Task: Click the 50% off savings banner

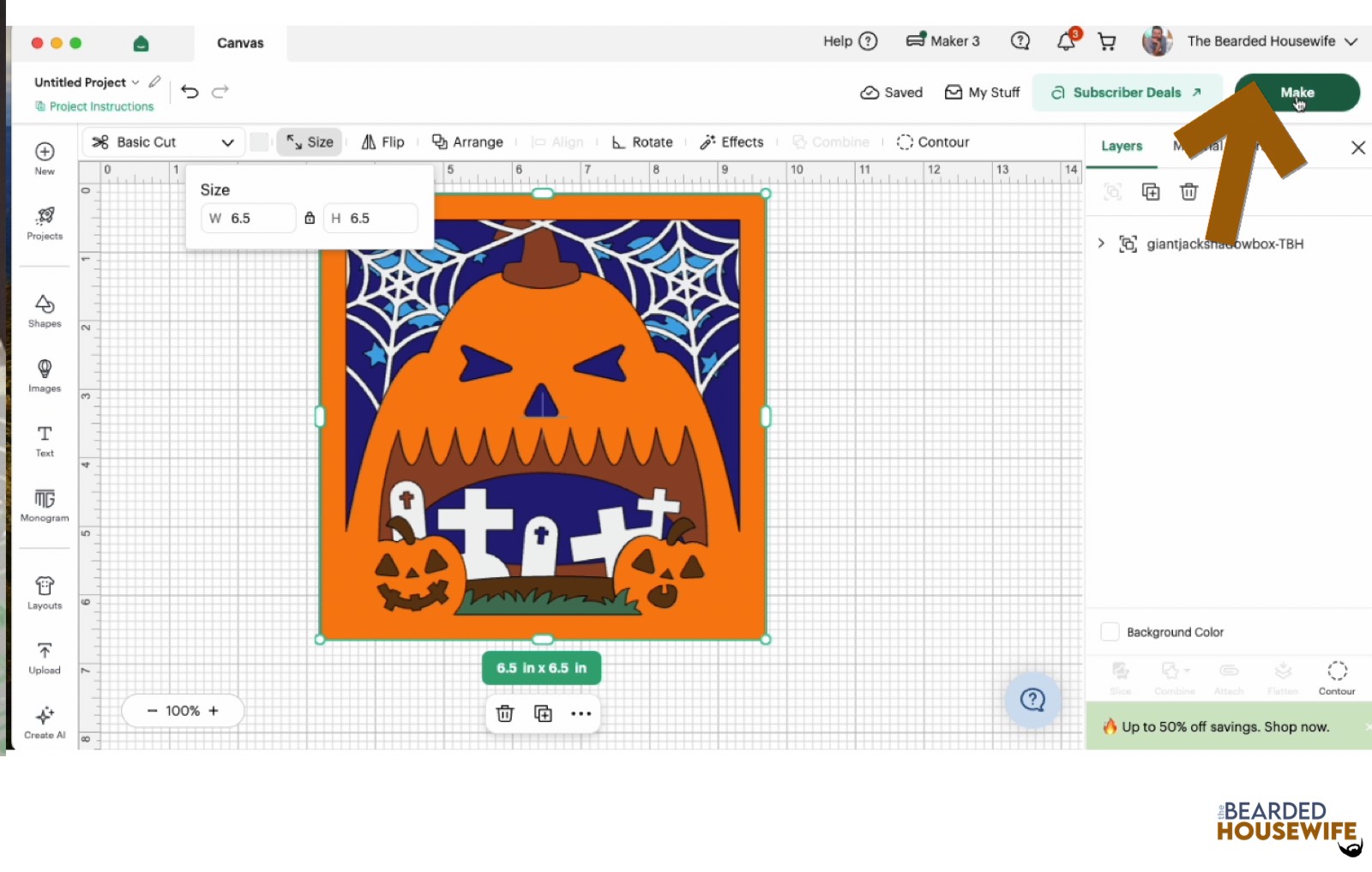Action: click(x=1229, y=726)
